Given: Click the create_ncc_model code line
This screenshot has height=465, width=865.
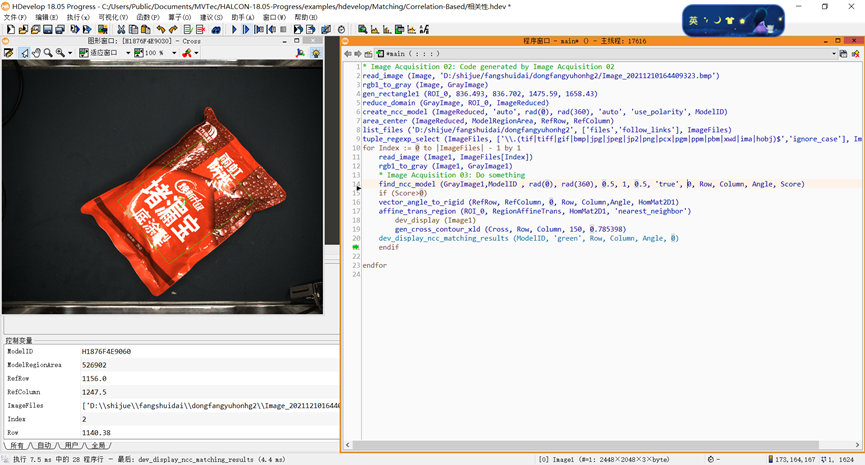Looking at the screenshot, I should (x=545, y=111).
